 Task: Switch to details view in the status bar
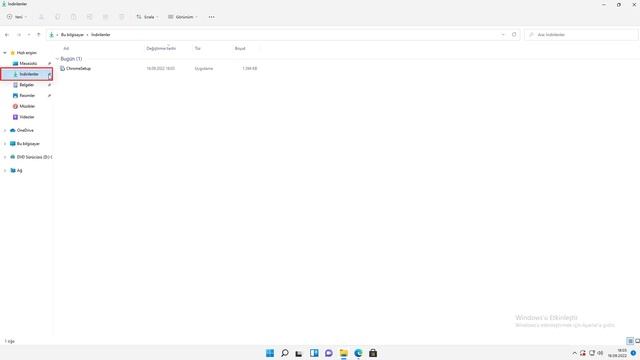630,341
